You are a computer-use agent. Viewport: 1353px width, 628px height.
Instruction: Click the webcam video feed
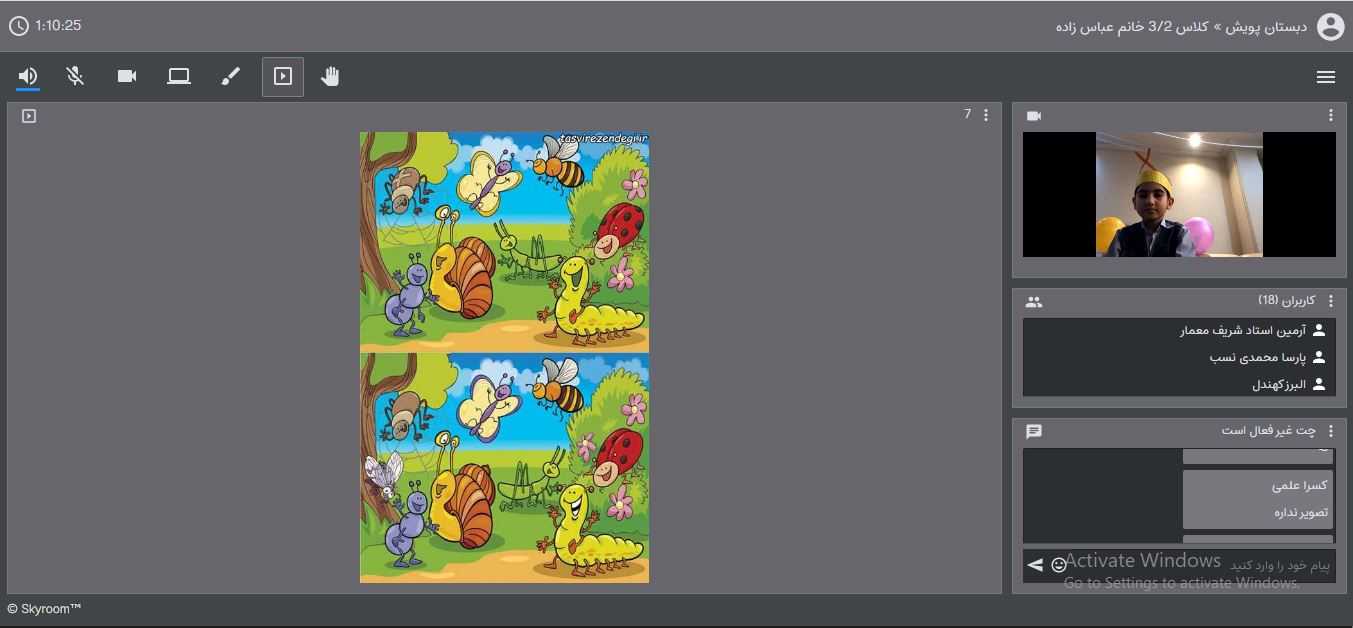click(x=1179, y=194)
